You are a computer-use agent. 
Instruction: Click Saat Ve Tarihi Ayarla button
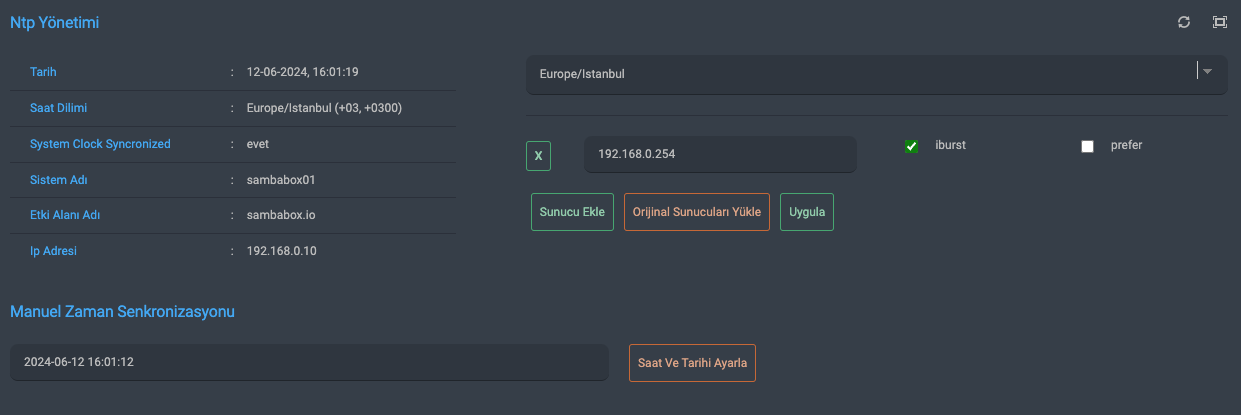tap(692, 362)
